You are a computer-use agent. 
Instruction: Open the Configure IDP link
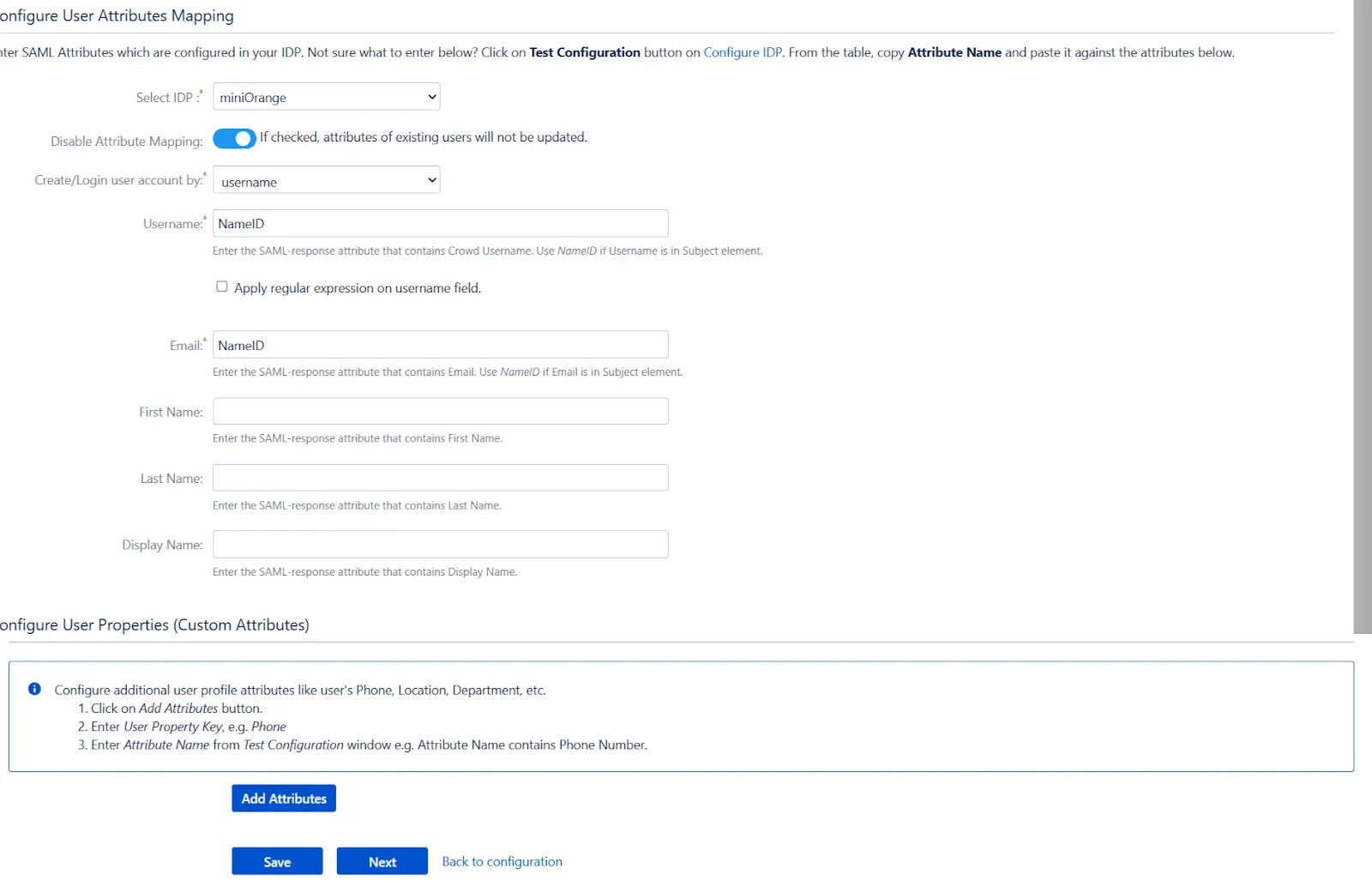pos(741,52)
